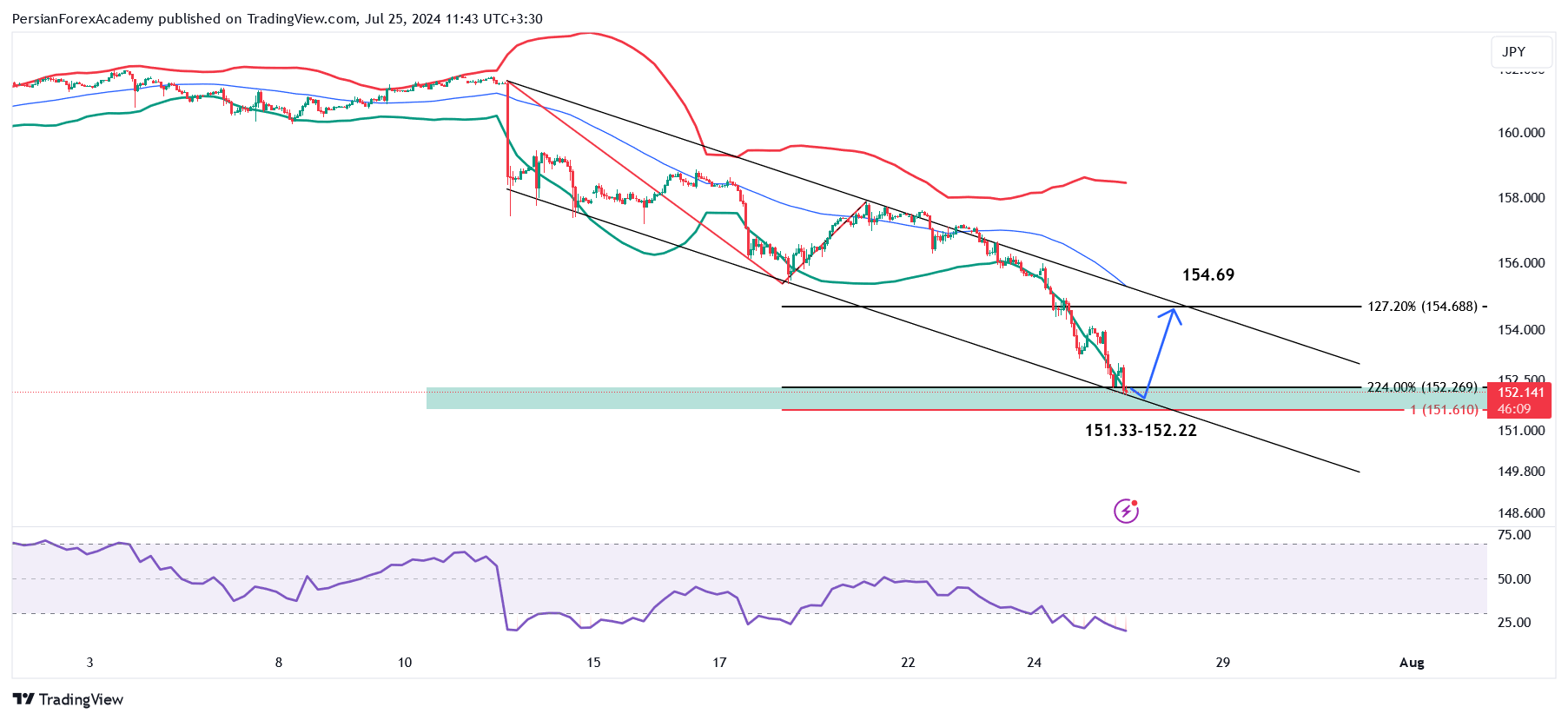
Task: Click the RSI 75.00 level label
Action: tap(1514, 535)
